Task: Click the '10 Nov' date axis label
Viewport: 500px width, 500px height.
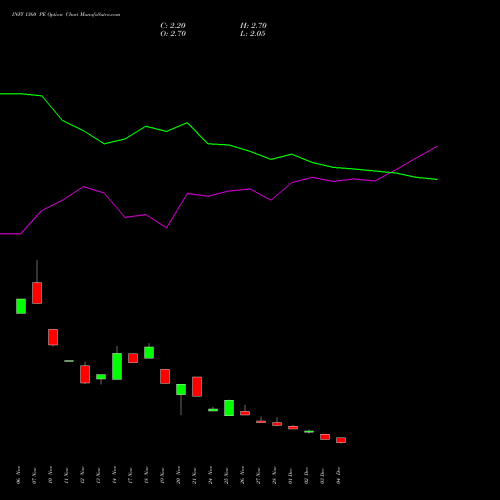Action: tap(50, 475)
